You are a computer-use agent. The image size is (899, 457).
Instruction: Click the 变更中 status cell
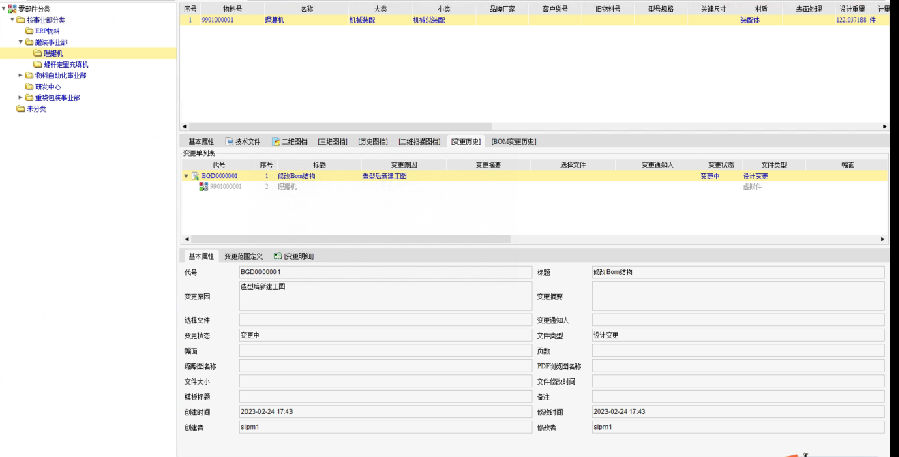710,176
